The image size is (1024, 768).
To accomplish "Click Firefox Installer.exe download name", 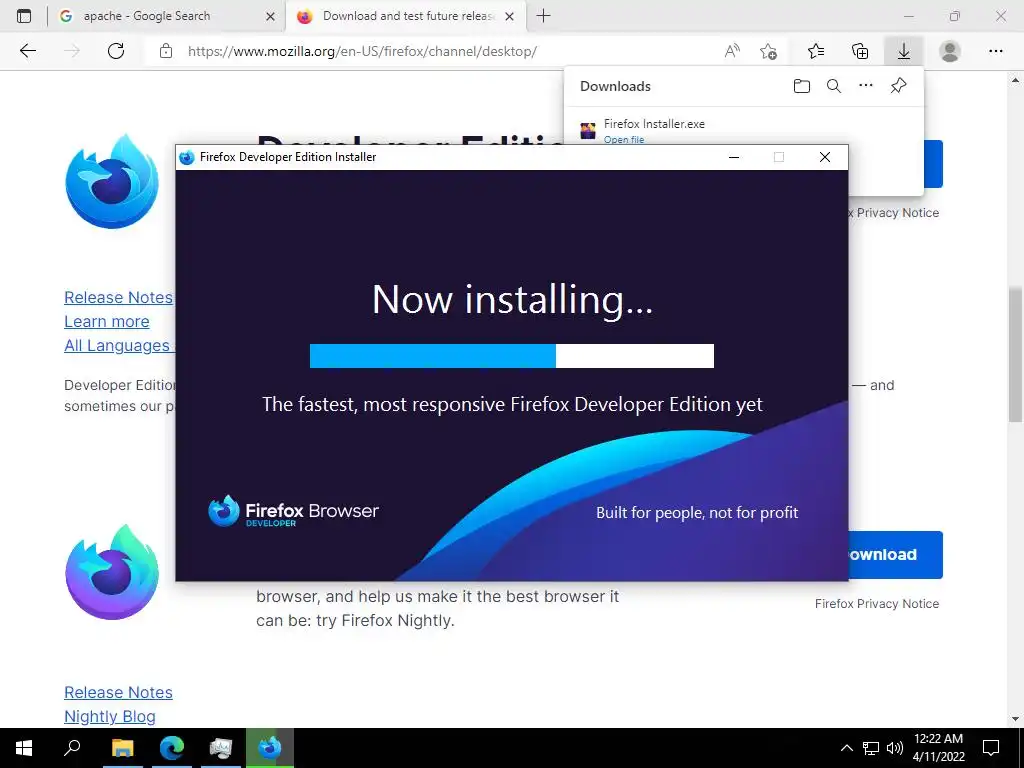I will [654, 123].
